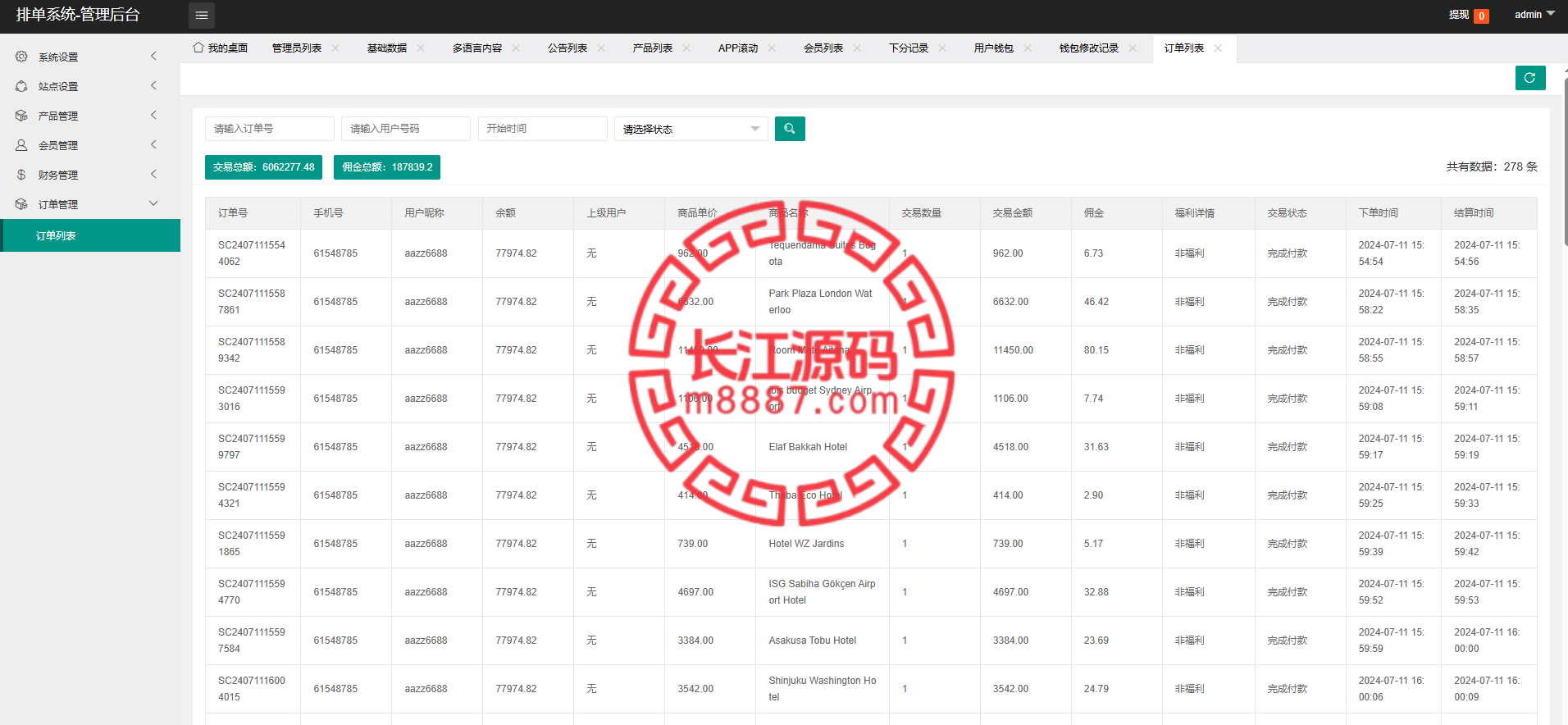Close the 产品列表 tab
The height and width of the screenshot is (725, 1568).
pos(686,48)
